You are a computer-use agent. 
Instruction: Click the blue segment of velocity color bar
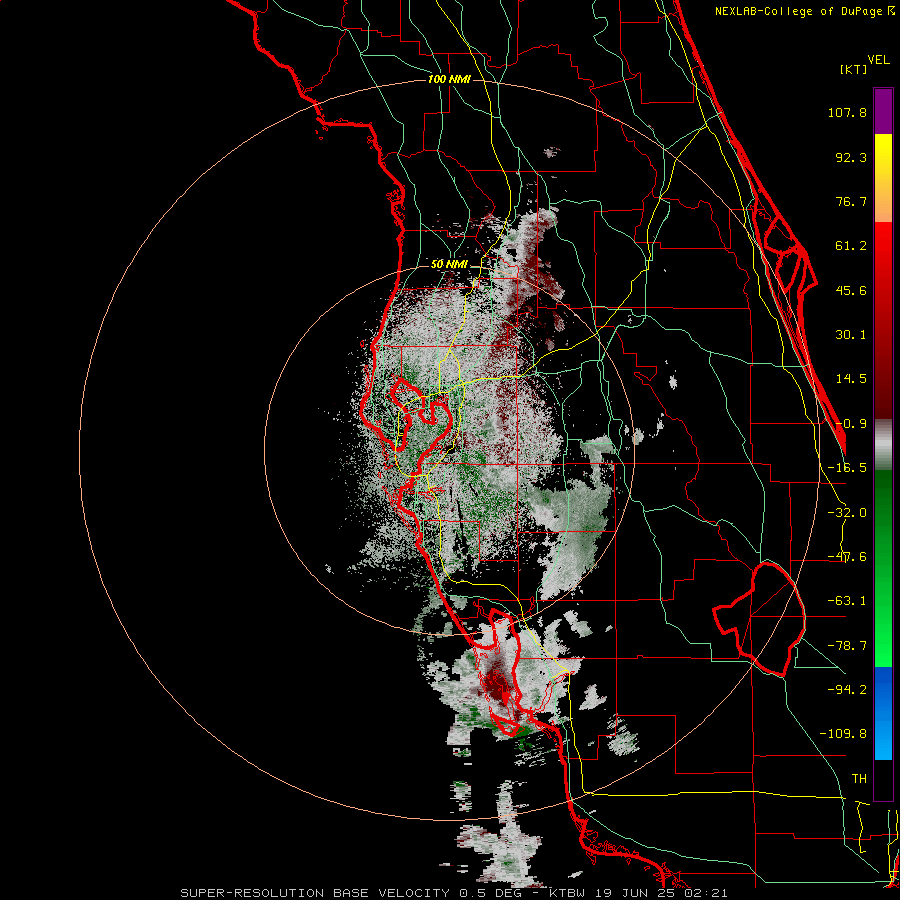pyautogui.click(x=883, y=713)
